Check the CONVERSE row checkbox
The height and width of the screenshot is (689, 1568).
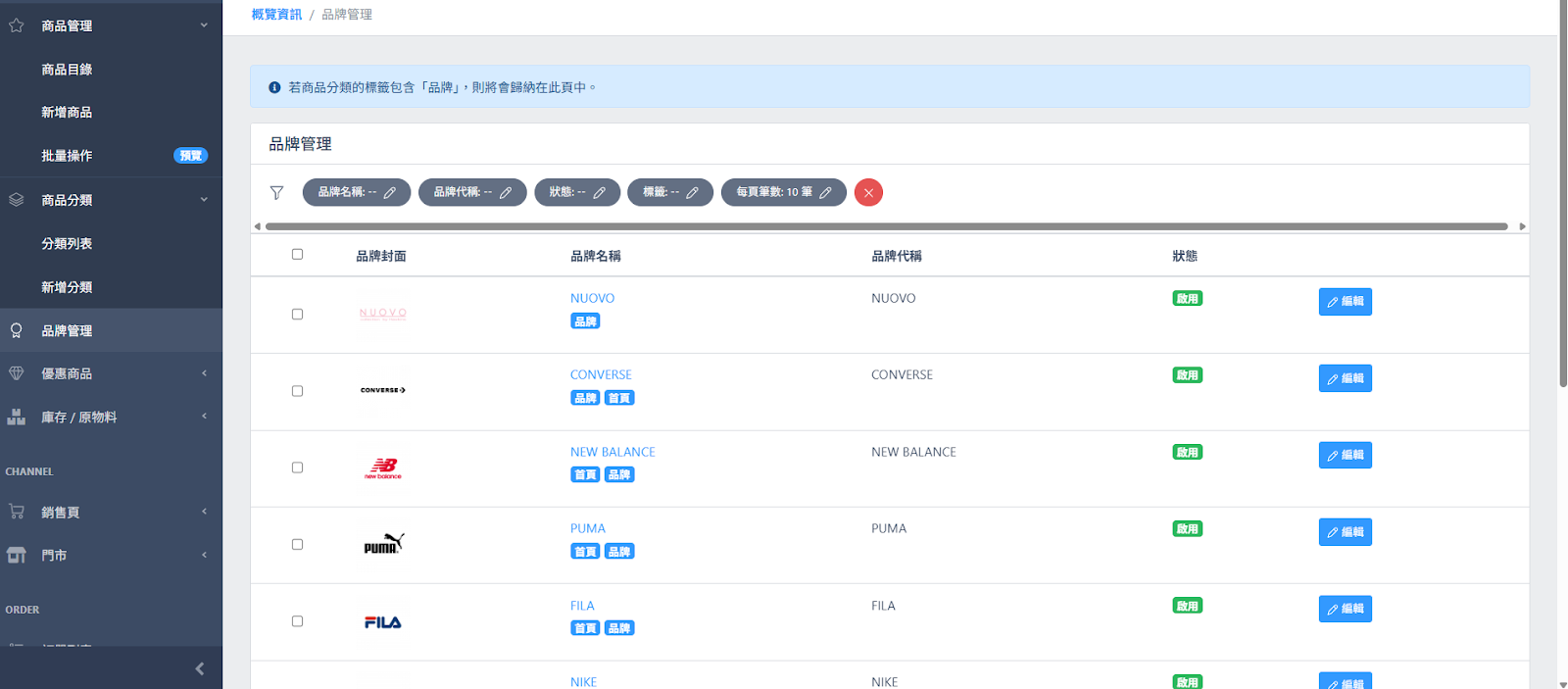tap(297, 390)
